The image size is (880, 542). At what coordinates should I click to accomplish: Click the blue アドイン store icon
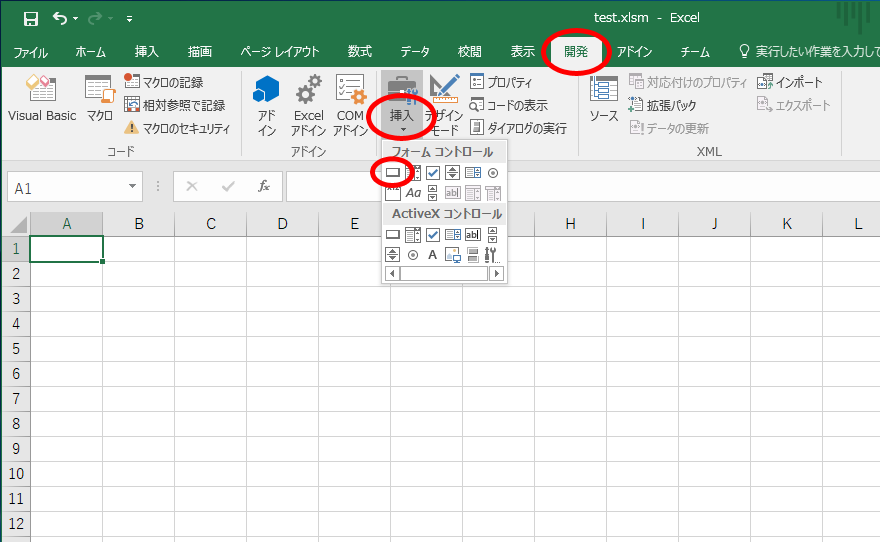266,105
